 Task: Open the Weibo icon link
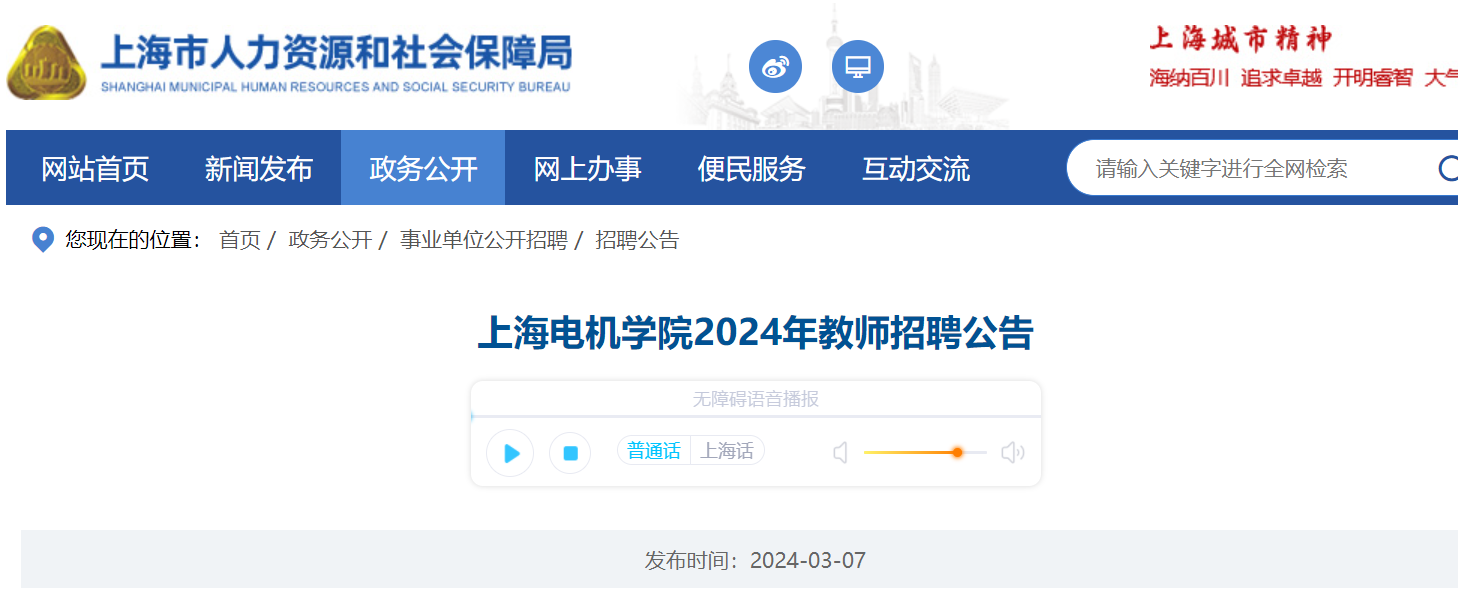(x=775, y=67)
